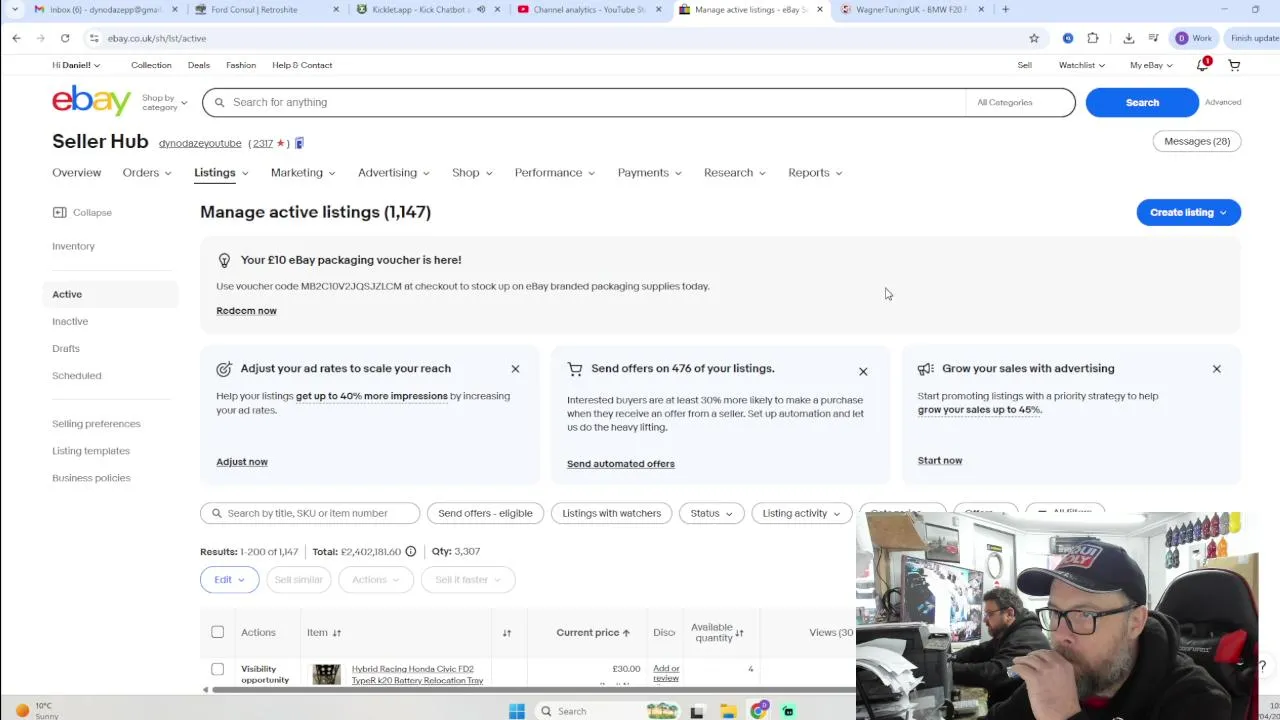Image resolution: width=1280 pixels, height=720 pixels.
Task: Click the horizontal scrollbar under the listings table
Action: click(x=530, y=689)
